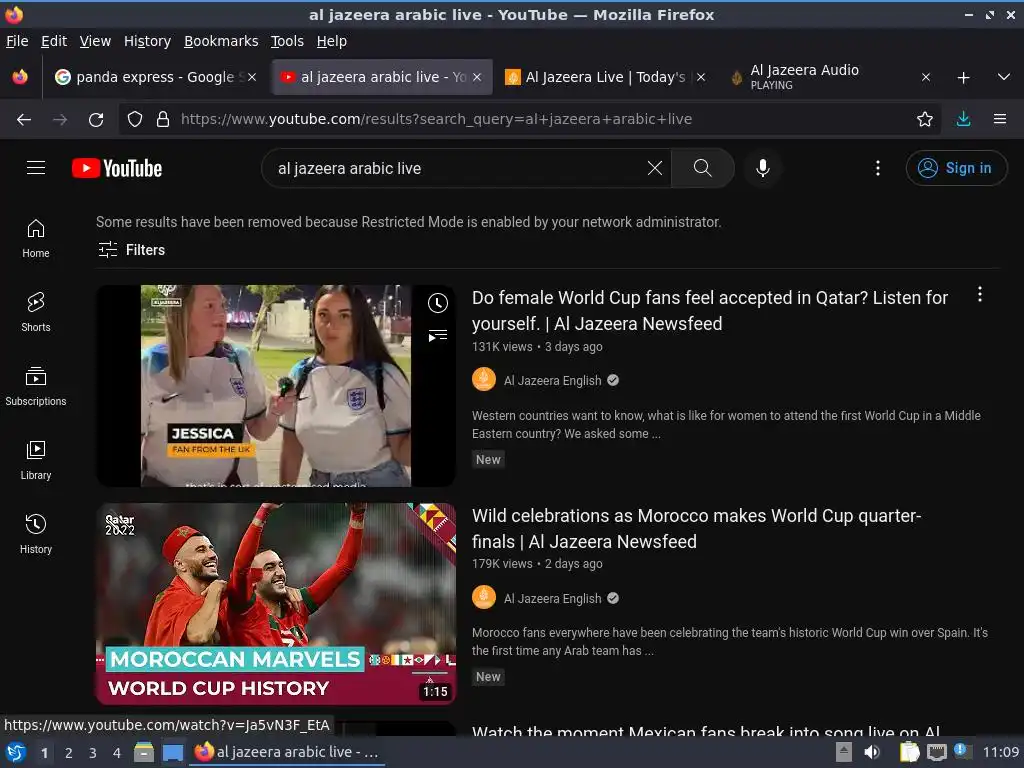
Task: Open a new tab with plus button
Action: tap(963, 78)
